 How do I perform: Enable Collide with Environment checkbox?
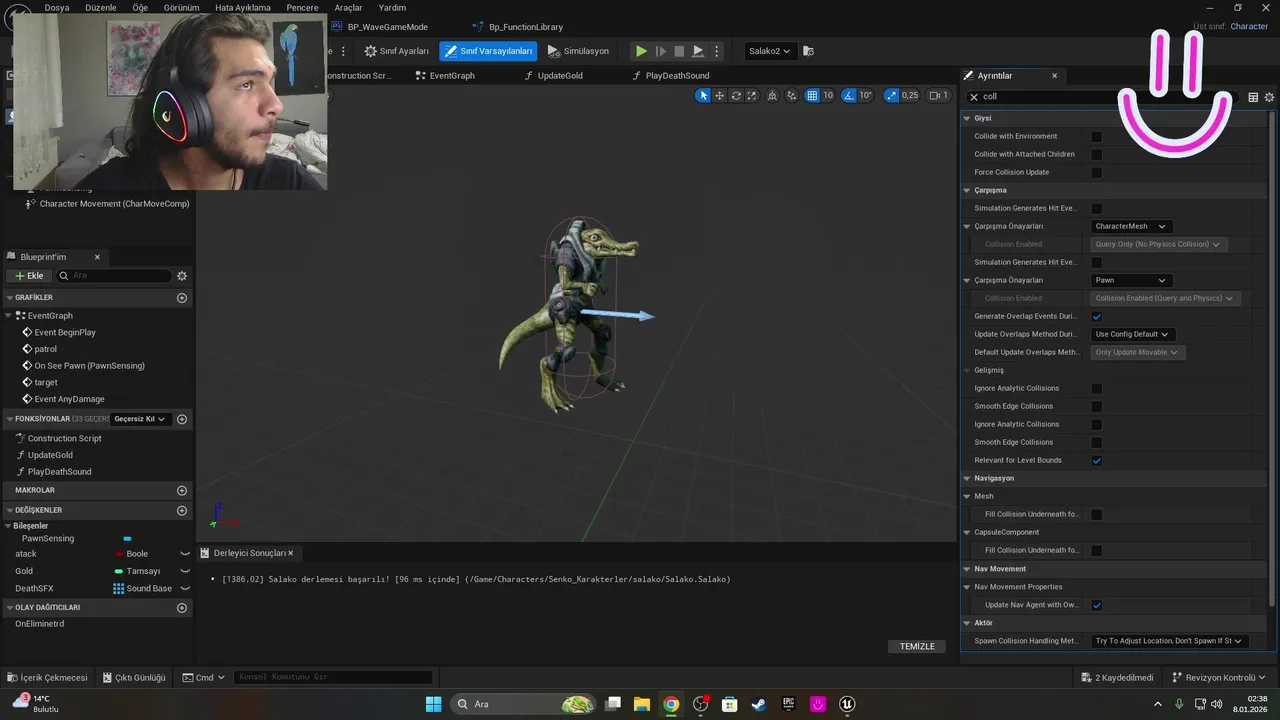1096,136
